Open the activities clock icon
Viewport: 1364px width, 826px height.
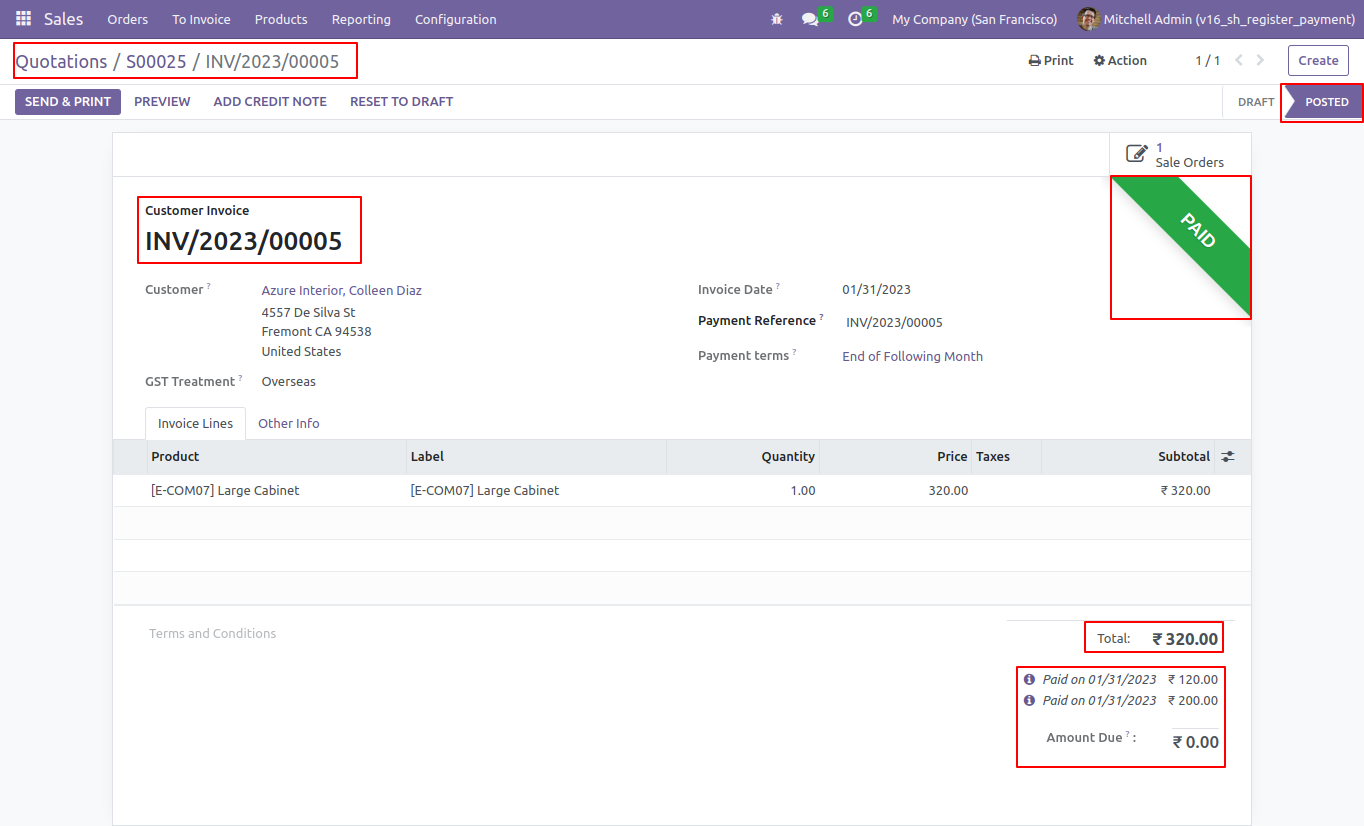click(855, 19)
